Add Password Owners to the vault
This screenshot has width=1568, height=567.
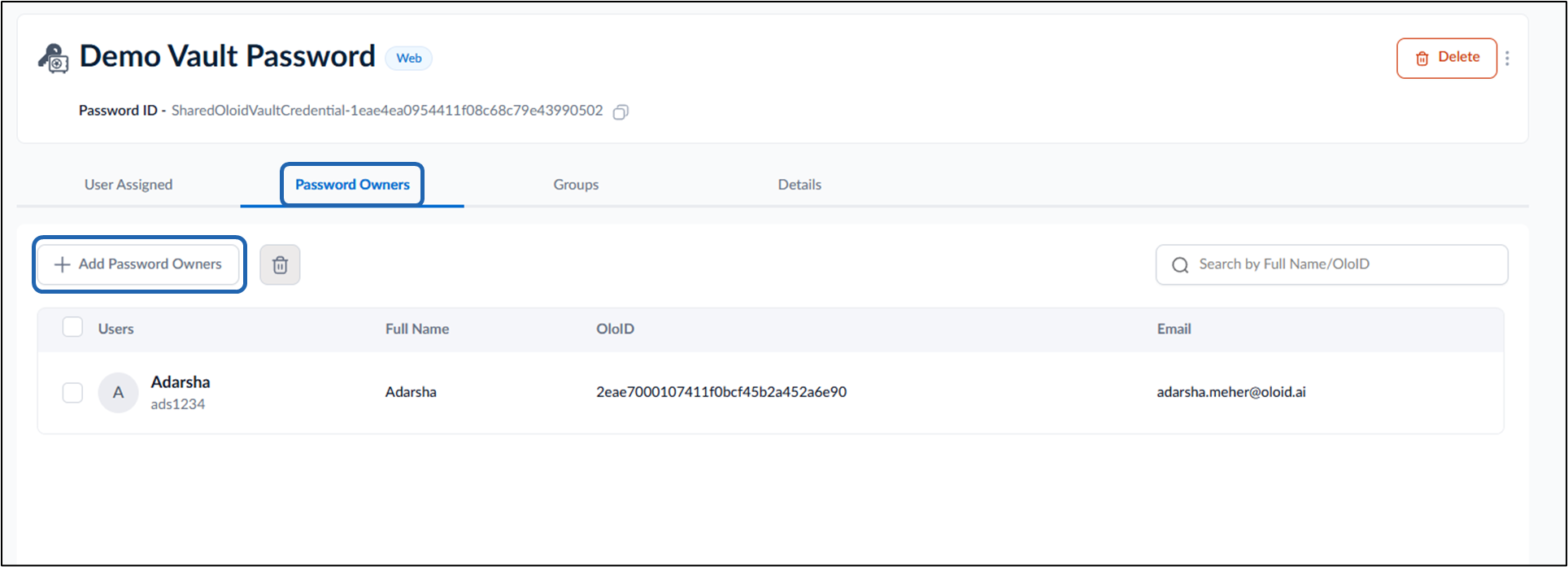[x=138, y=264]
